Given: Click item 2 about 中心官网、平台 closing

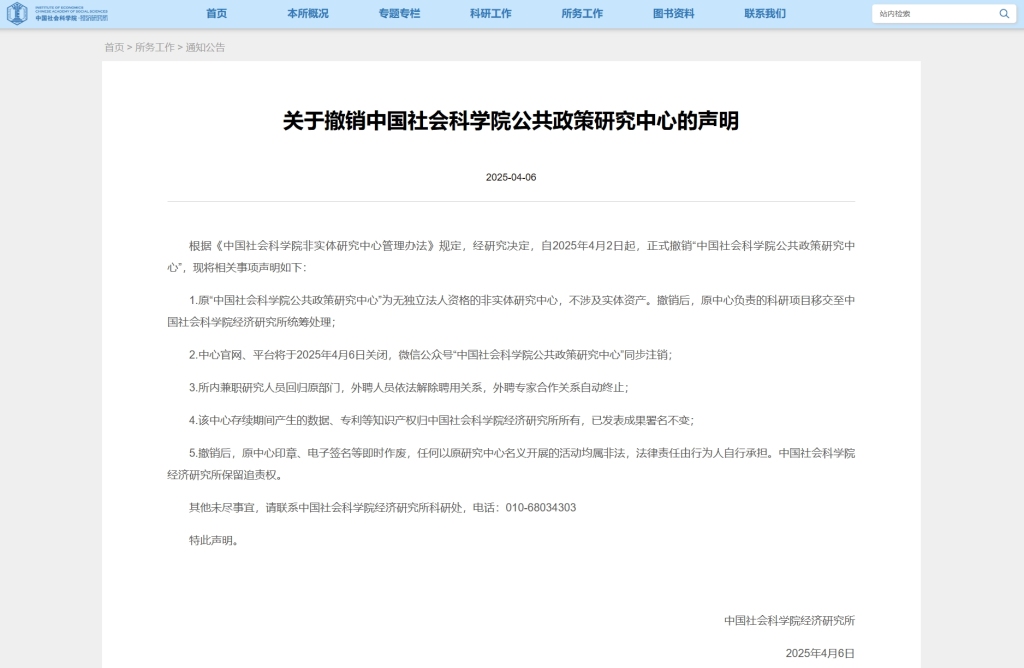Looking at the screenshot, I should 430,355.
